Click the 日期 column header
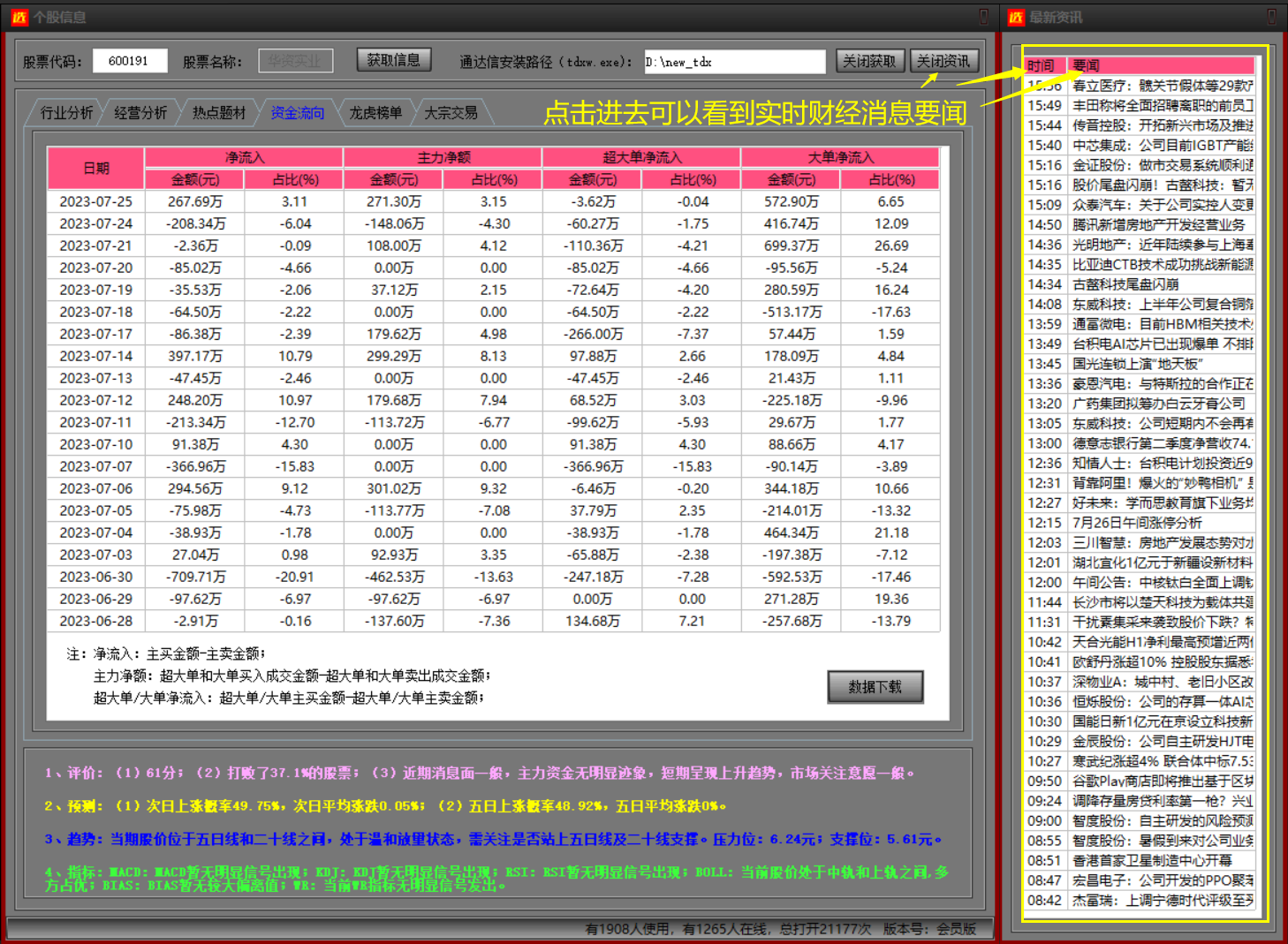1288x944 pixels. pos(96,169)
